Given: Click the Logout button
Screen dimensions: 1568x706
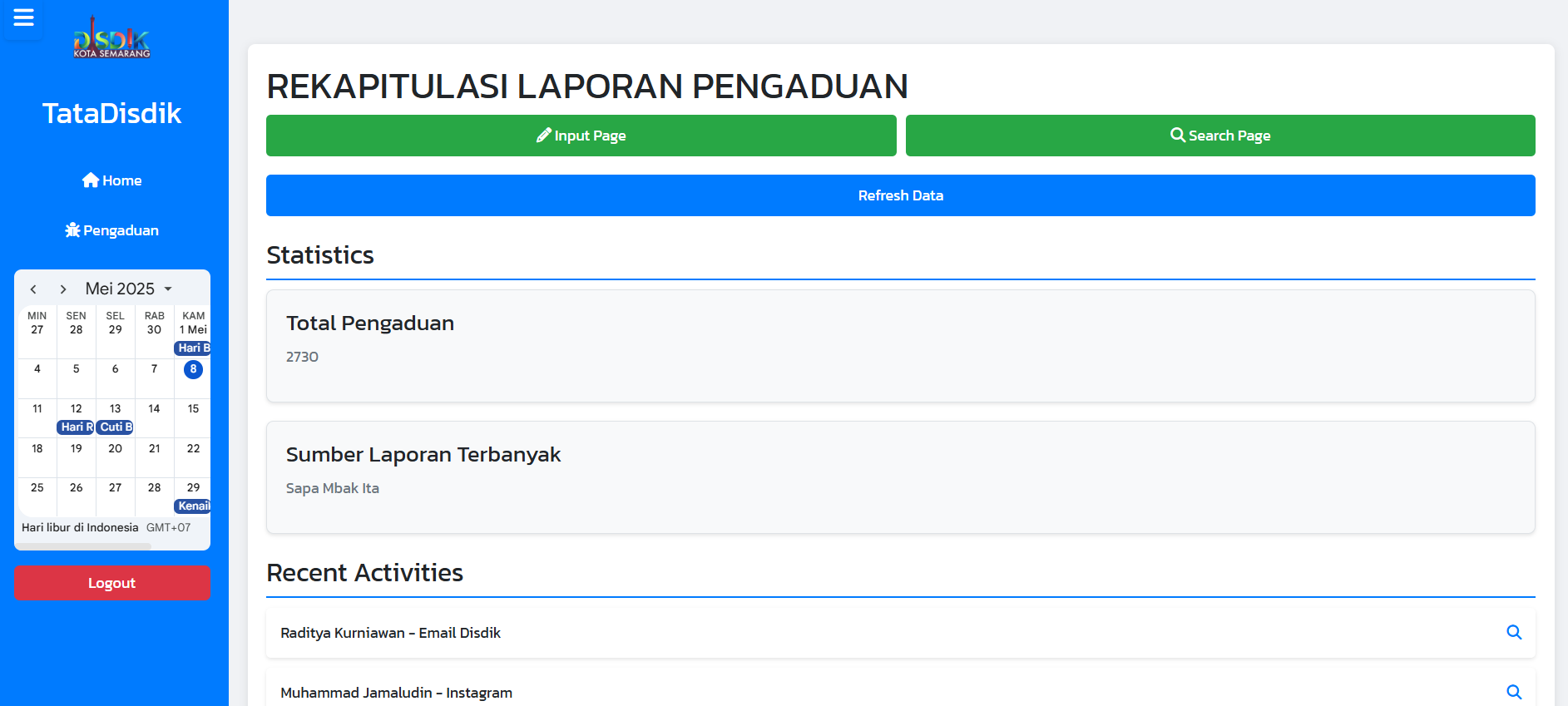Looking at the screenshot, I should pyautogui.click(x=112, y=583).
